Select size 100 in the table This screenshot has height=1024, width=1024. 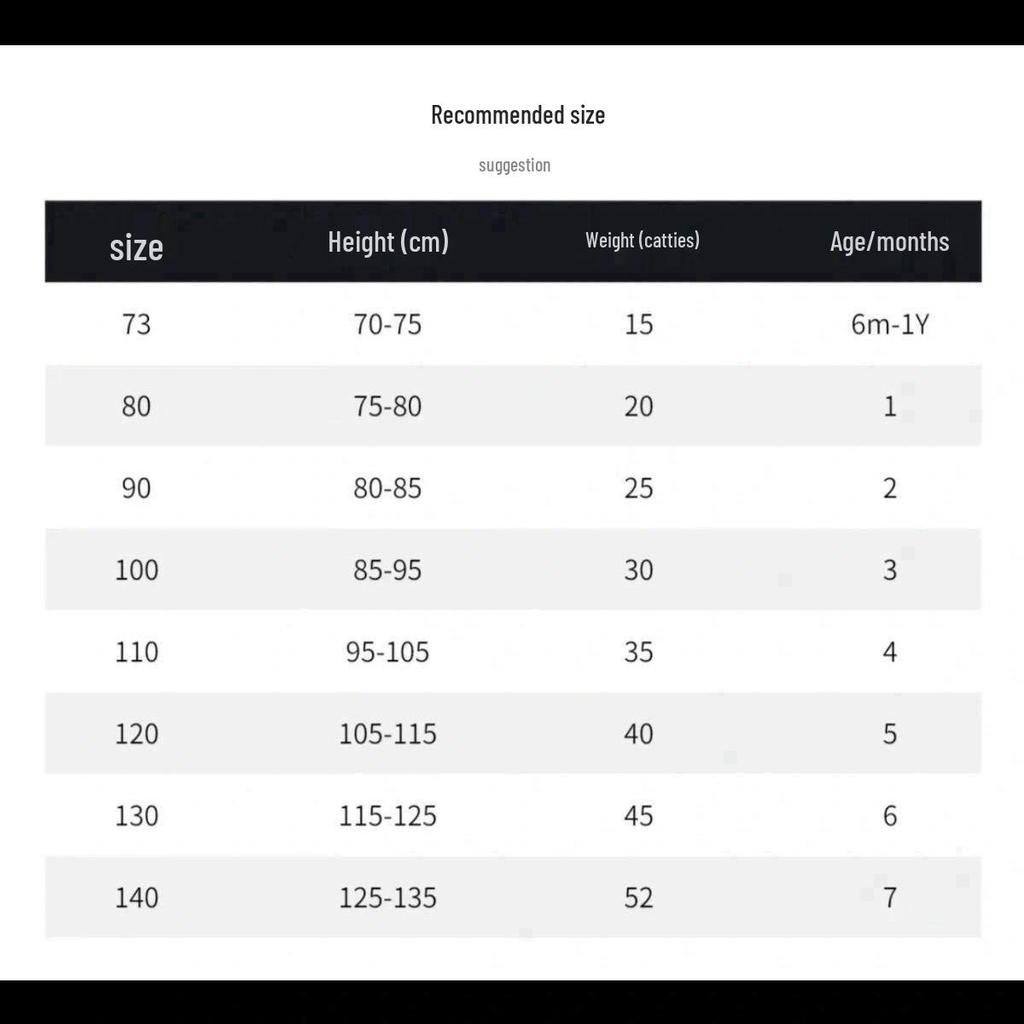(136, 570)
